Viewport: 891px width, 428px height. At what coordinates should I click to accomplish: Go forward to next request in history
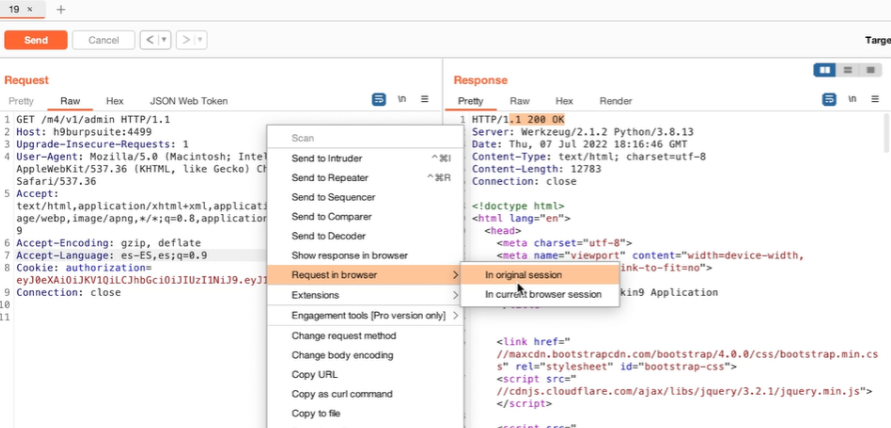click(185, 40)
